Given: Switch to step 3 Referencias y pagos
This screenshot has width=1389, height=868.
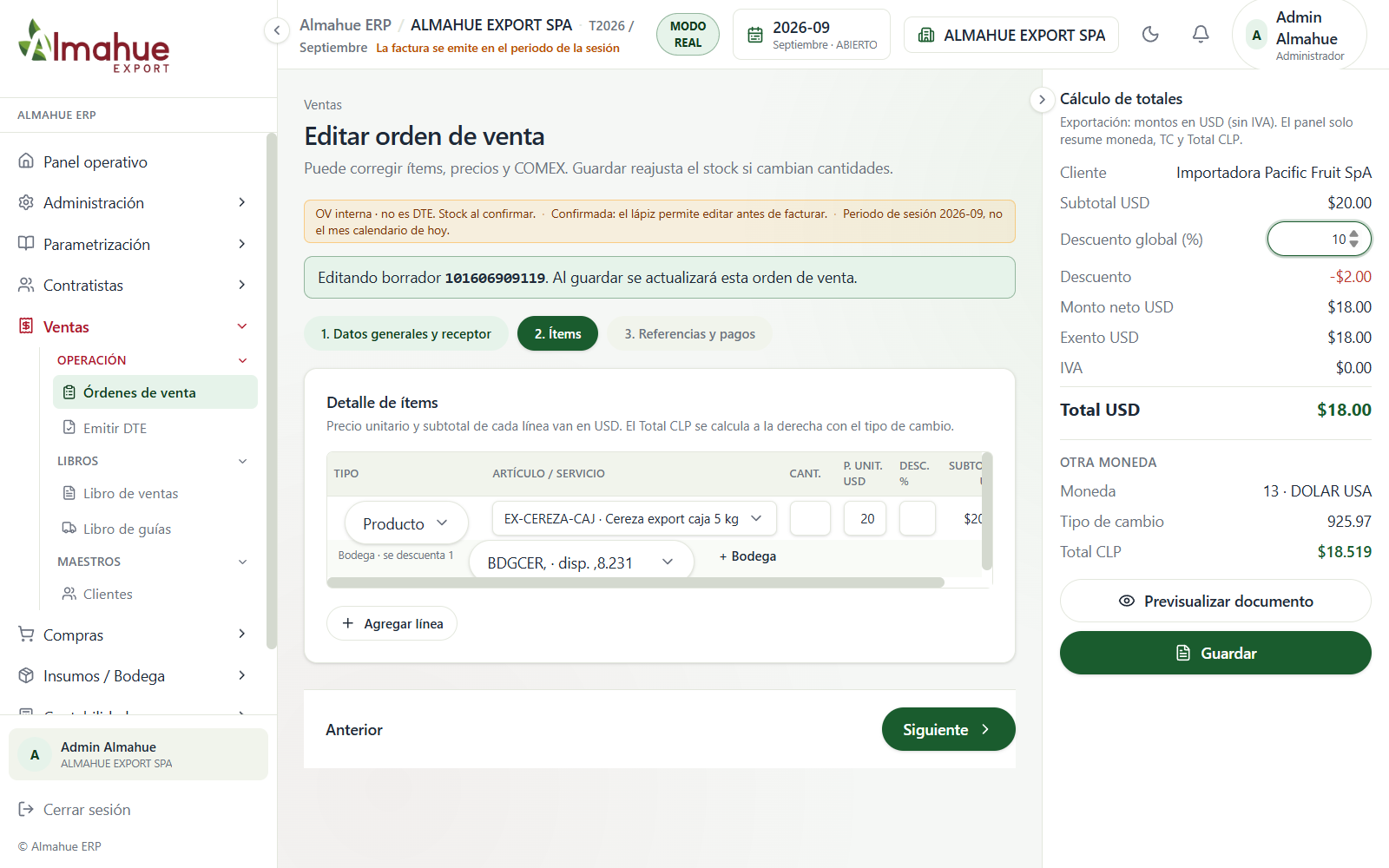Looking at the screenshot, I should [x=689, y=334].
